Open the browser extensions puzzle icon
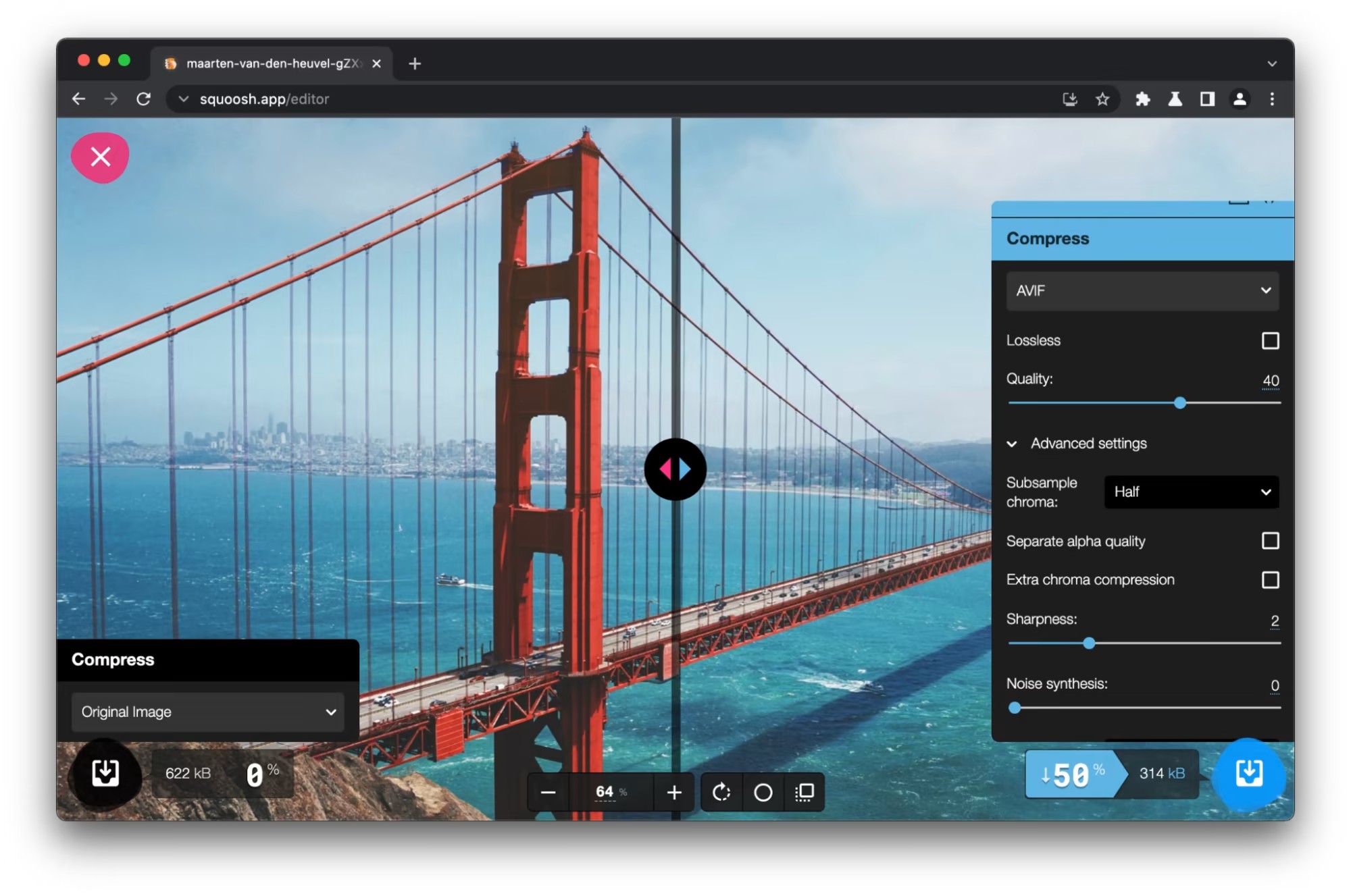The image size is (1351, 896). pos(1142,99)
